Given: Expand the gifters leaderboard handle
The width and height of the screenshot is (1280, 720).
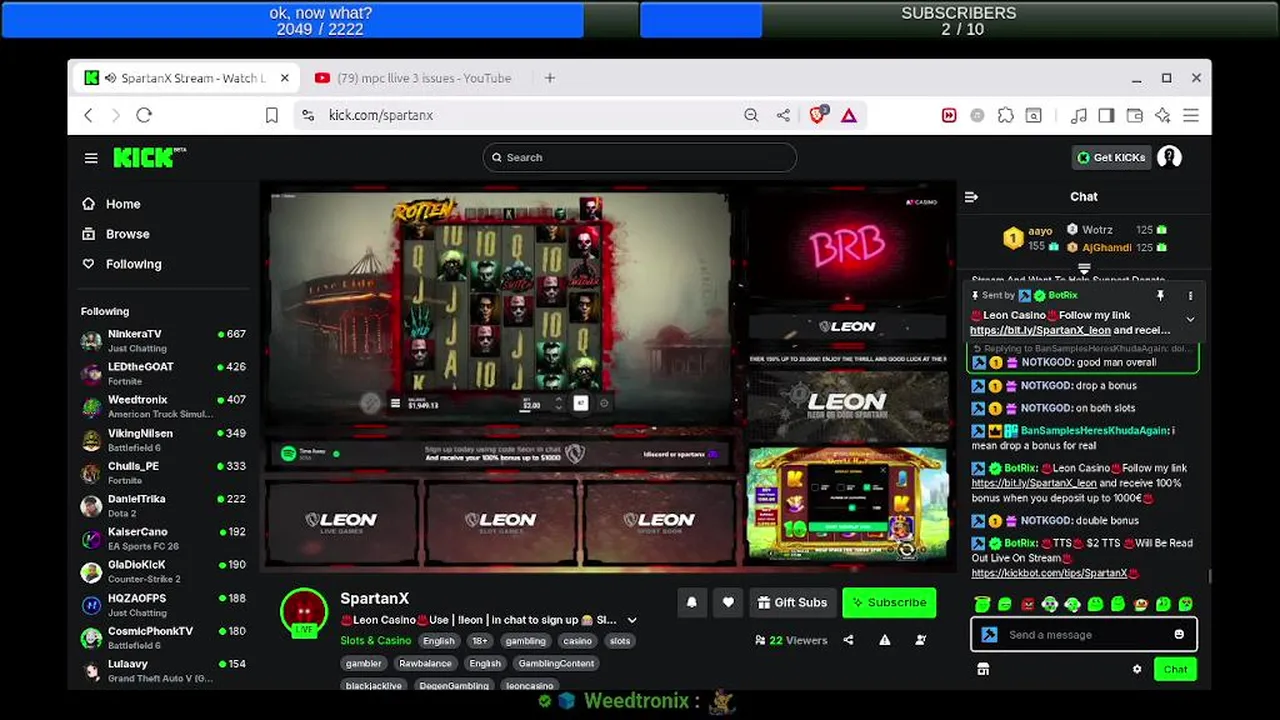Looking at the screenshot, I should (x=1084, y=268).
